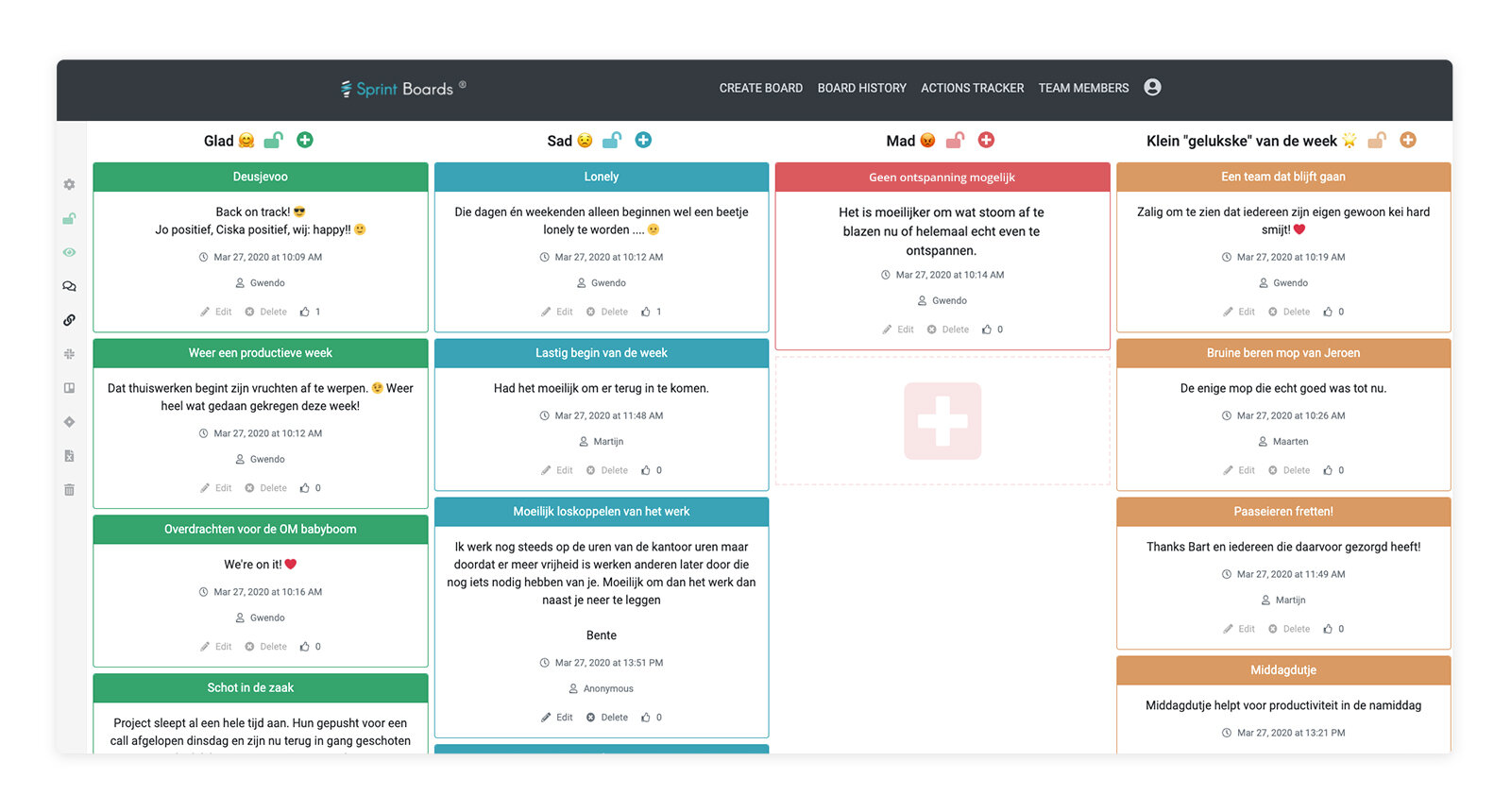Image resolution: width=1511 pixels, height=812 pixels.
Task: Add a card to the Glad column
Action: point(305,140)
